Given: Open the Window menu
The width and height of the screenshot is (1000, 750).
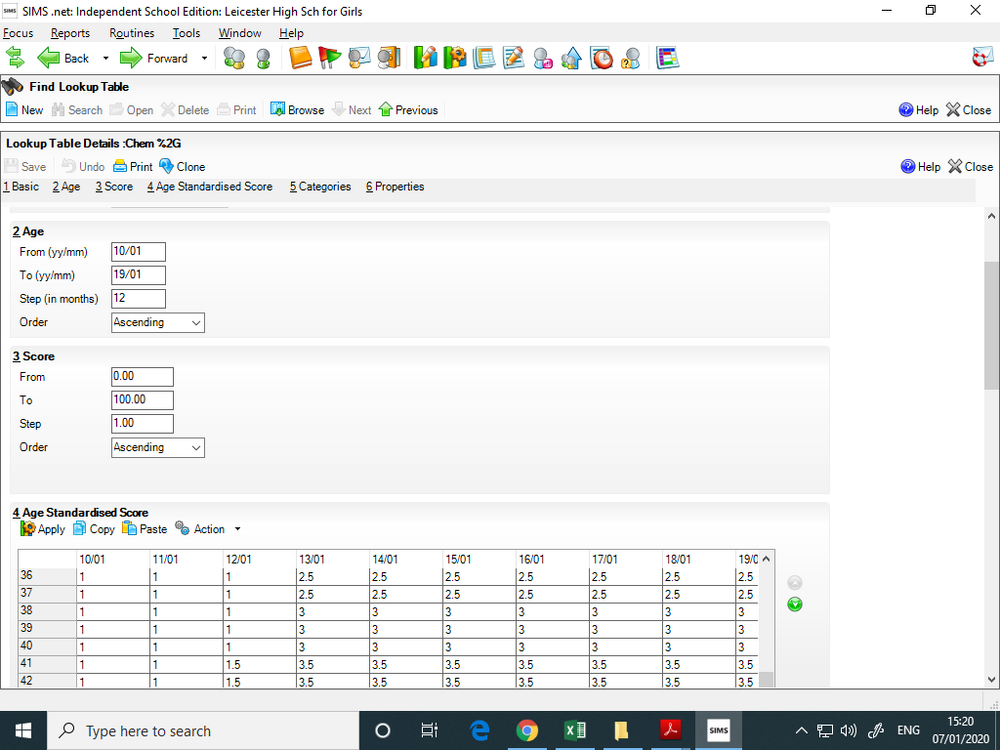Looking at the screenshot, I should (x=240, y=33).
